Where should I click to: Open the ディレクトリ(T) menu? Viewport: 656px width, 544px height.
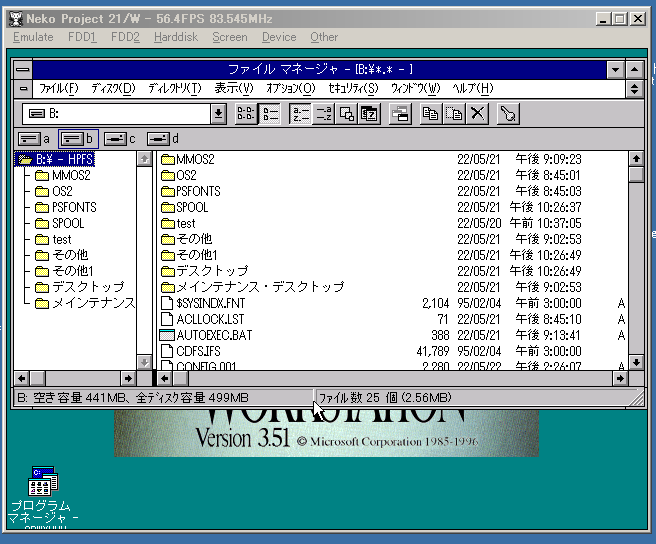[x=175, y=88]
